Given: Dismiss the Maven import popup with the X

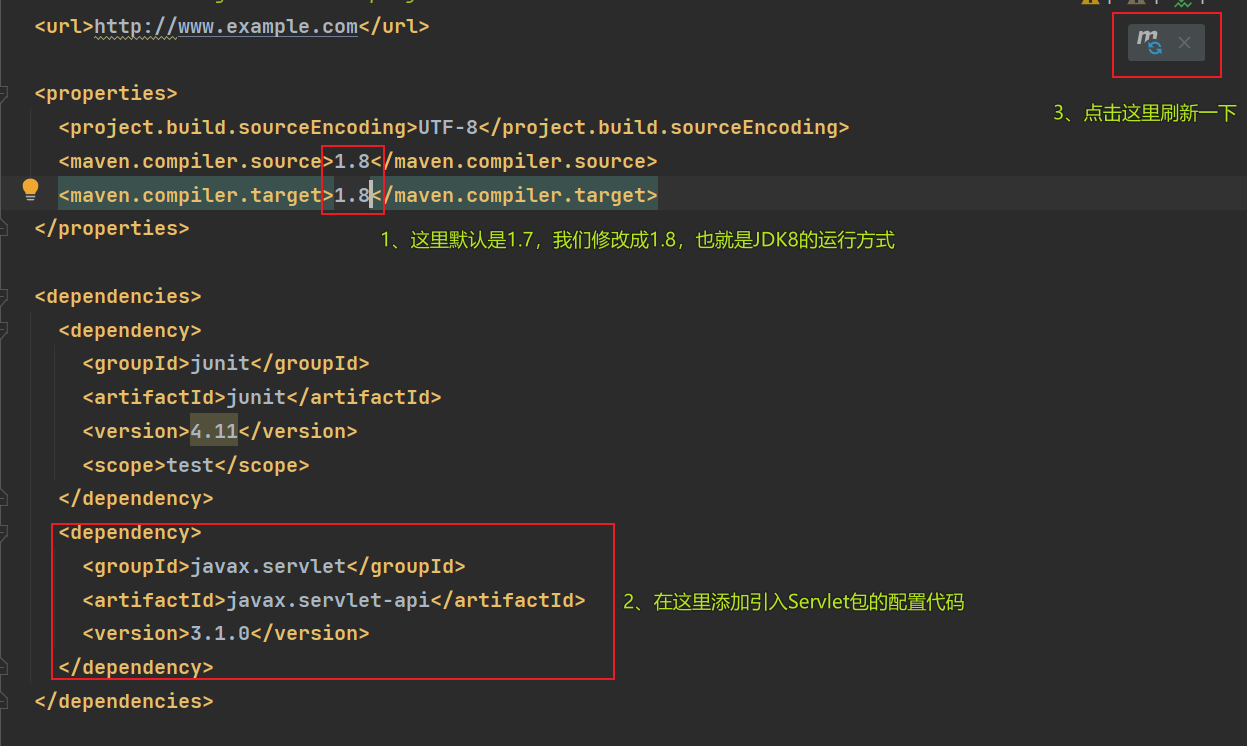Looking at the screenshot, I should tap(1184, 43).
